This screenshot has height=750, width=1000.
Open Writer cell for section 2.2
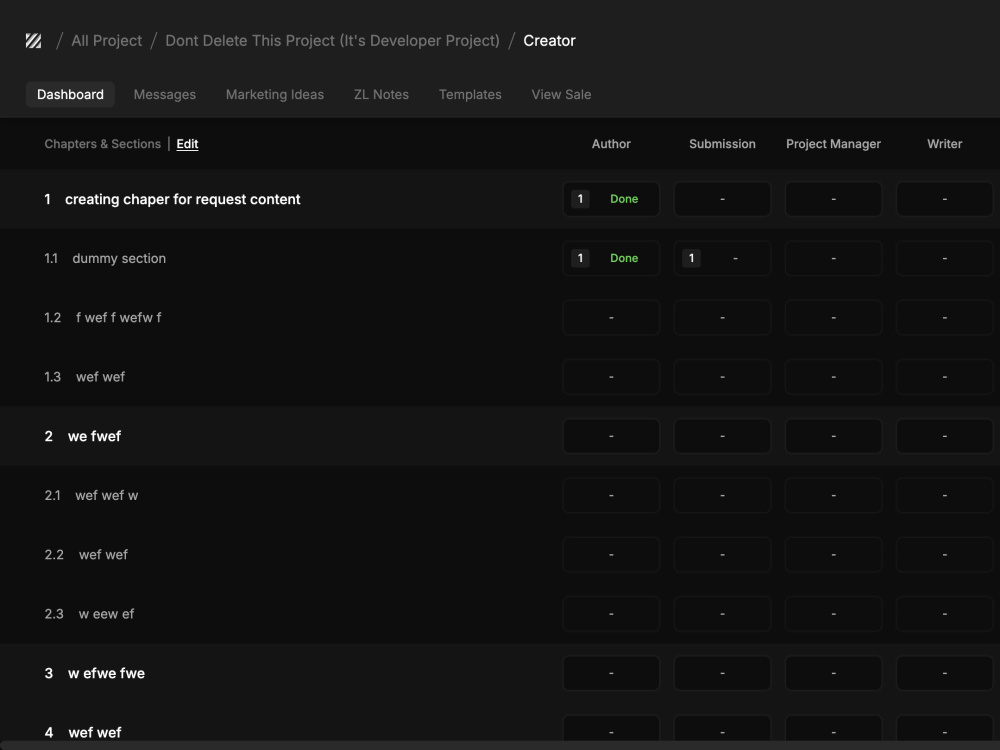point(945,555)
